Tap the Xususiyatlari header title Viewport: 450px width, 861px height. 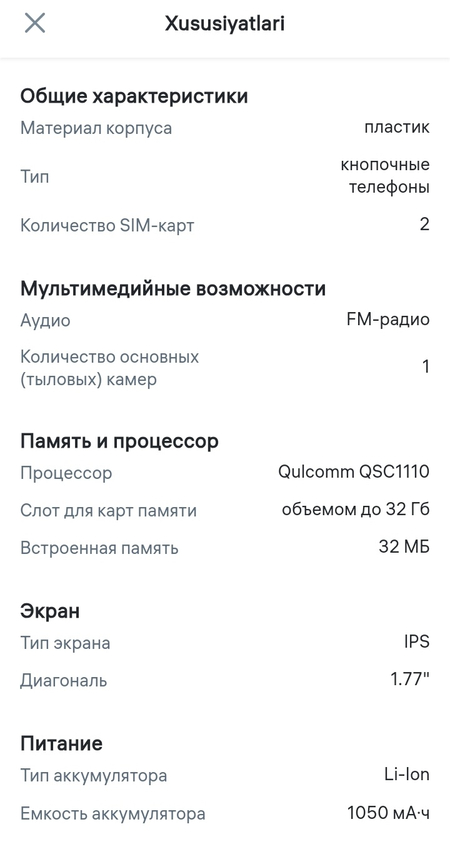(x=225, y=24)
